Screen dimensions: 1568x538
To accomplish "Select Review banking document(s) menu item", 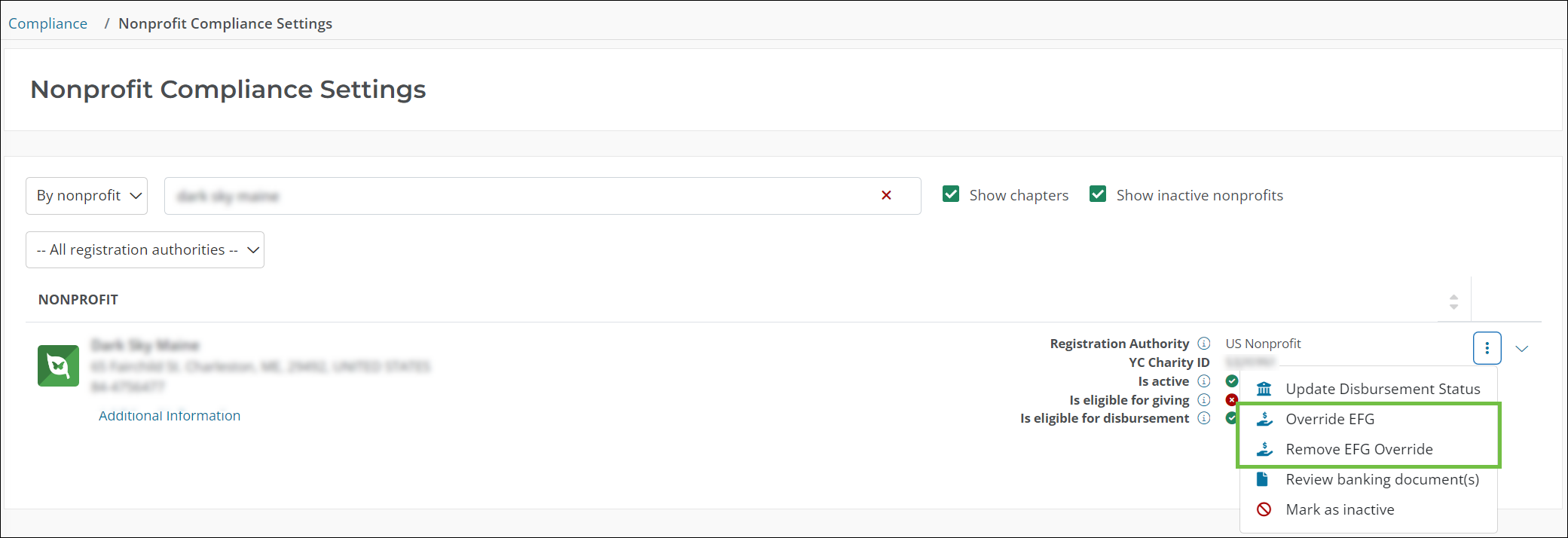I will pyautogui.click(x=1368, y=479).
